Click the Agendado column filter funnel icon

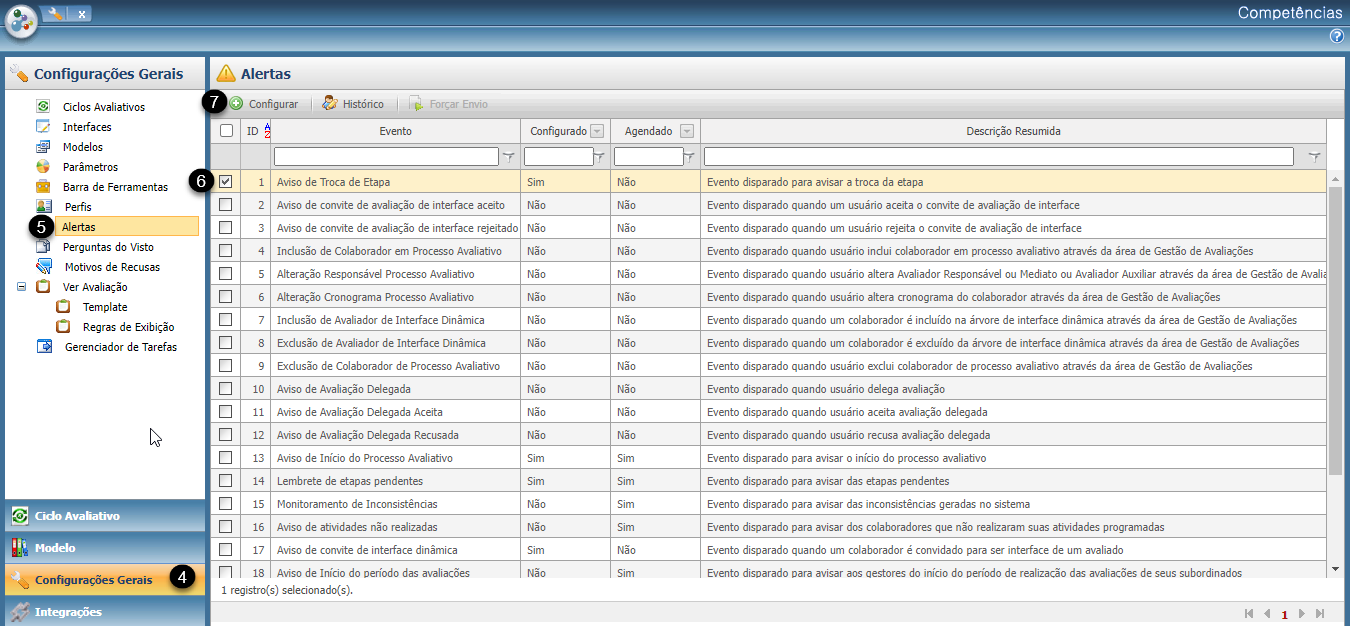690,157
